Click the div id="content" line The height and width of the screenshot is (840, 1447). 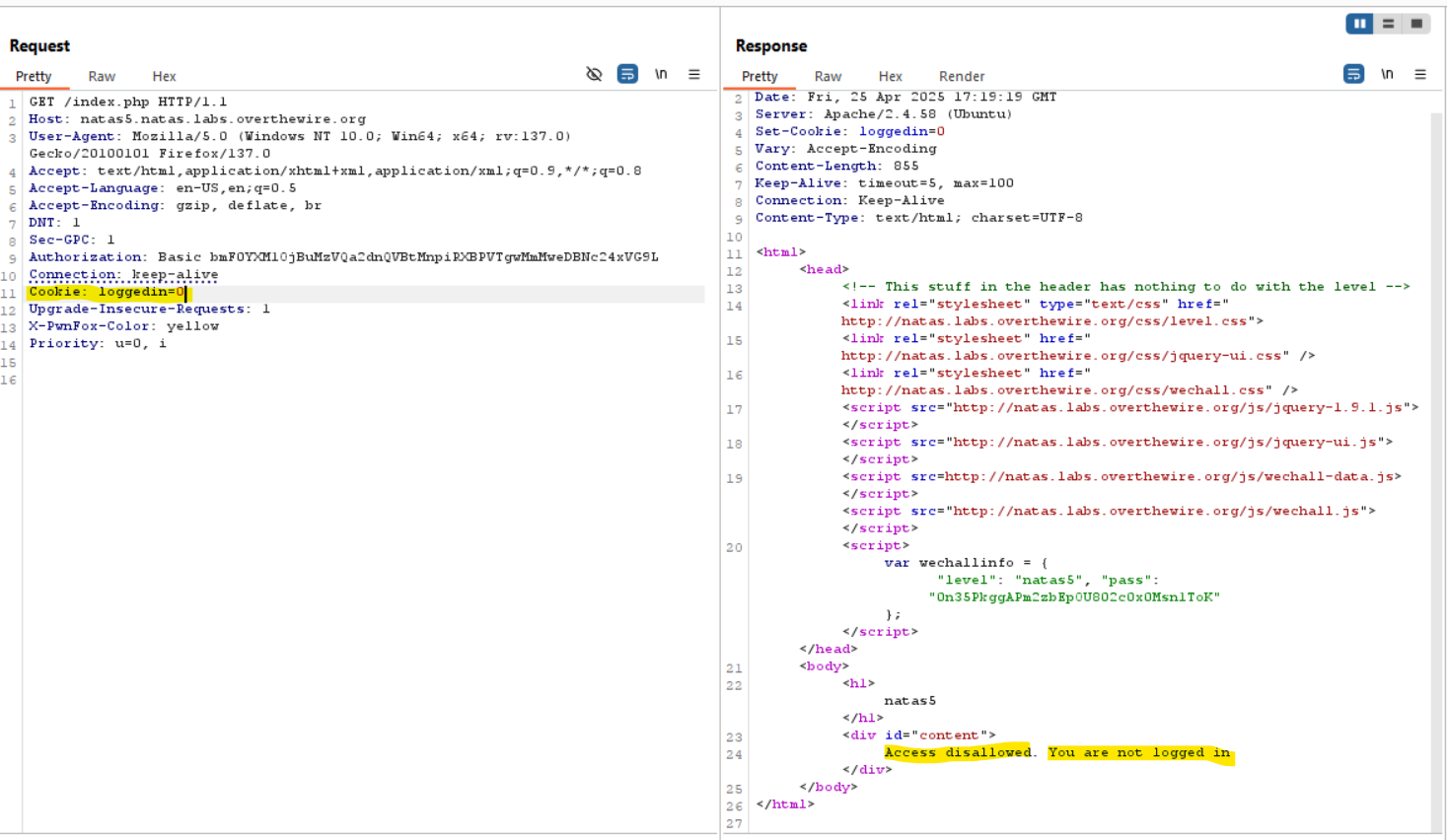click(x=919, y=735)
